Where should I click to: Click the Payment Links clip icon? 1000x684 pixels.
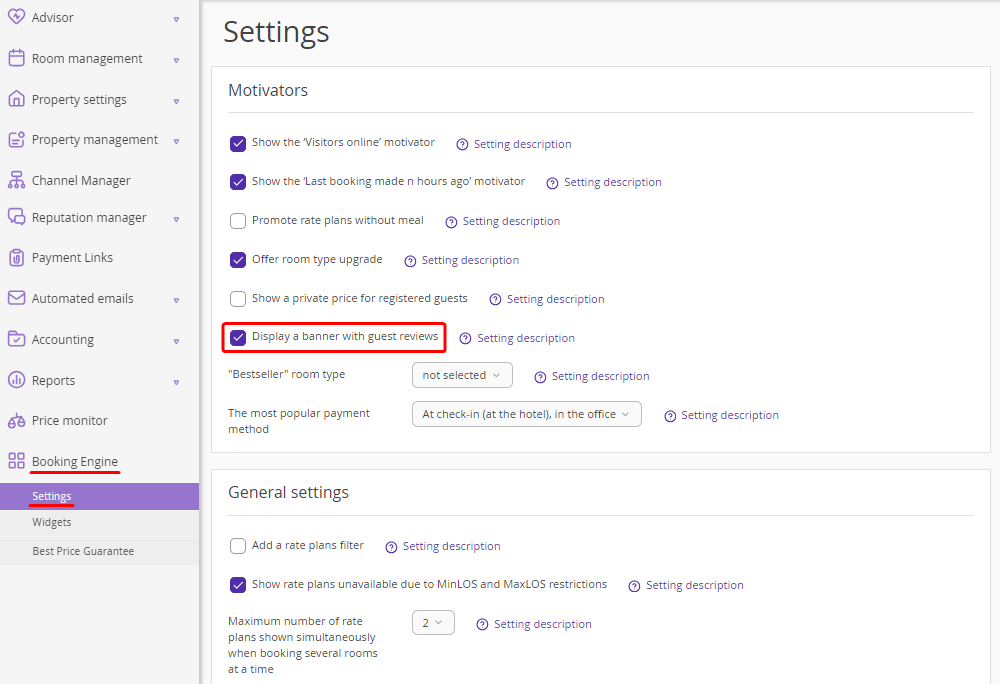pos(17,258)
